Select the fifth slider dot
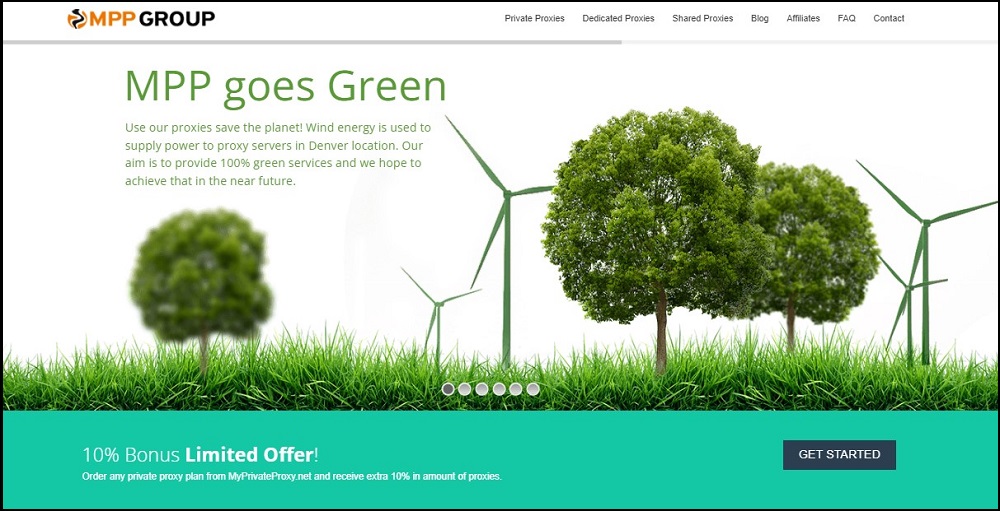The width and height of the screenshot is (1000, 511). tap(516, 389)
